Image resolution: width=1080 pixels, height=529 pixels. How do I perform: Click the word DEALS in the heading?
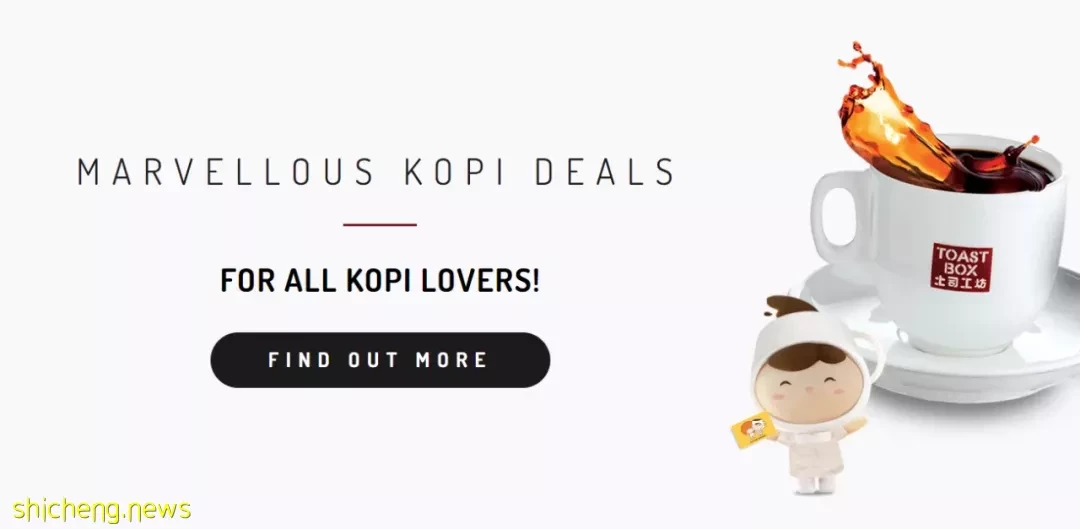(x=605, y=172)
